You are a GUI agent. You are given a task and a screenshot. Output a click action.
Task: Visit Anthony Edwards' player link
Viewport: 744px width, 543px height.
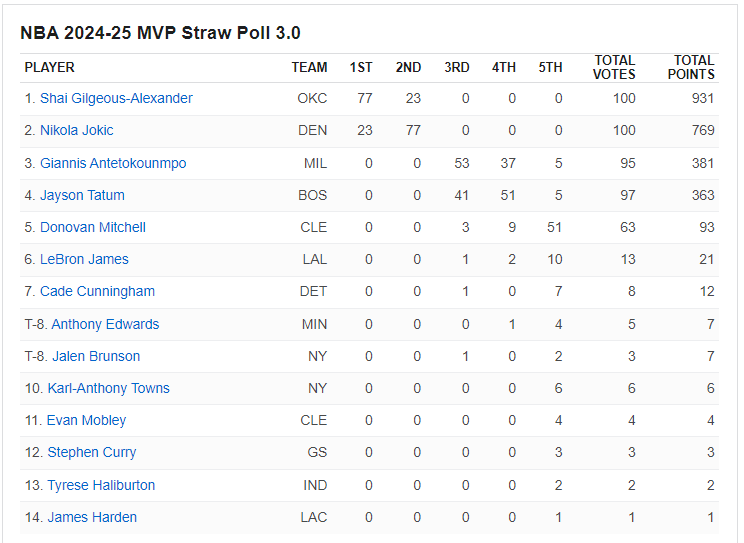click(105, 324)
